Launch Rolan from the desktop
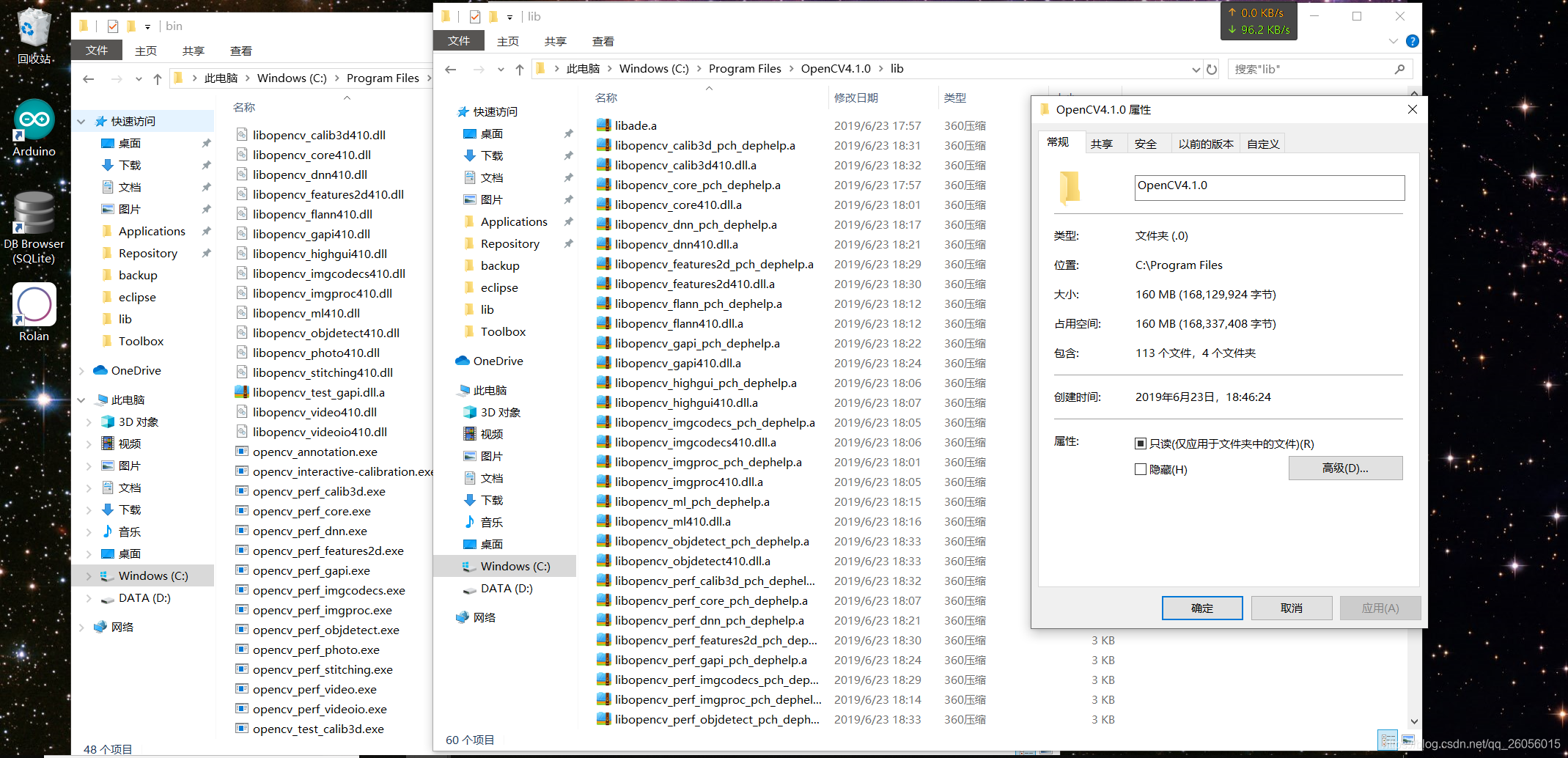 pos(34,312)
